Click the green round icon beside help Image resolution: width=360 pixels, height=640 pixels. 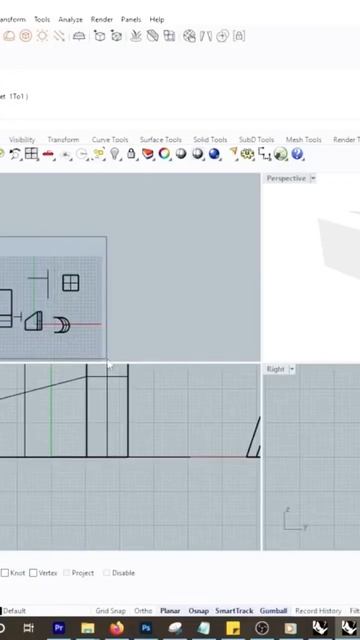point(281,154)
